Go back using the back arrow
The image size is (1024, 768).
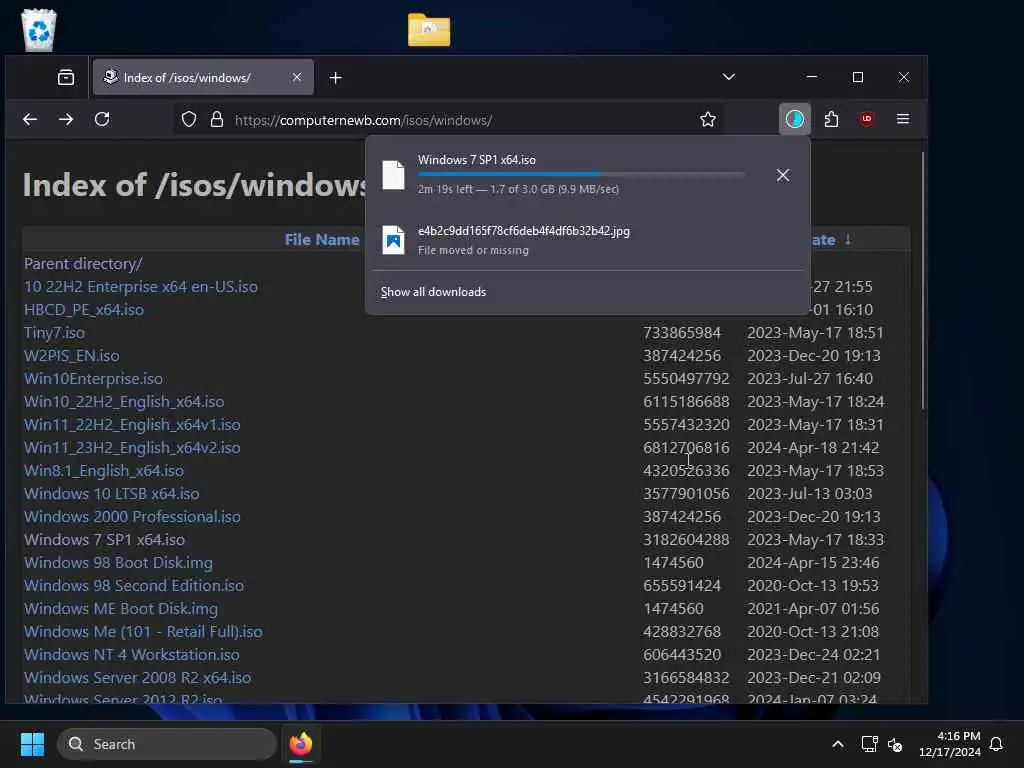click(x=30, y=119)
